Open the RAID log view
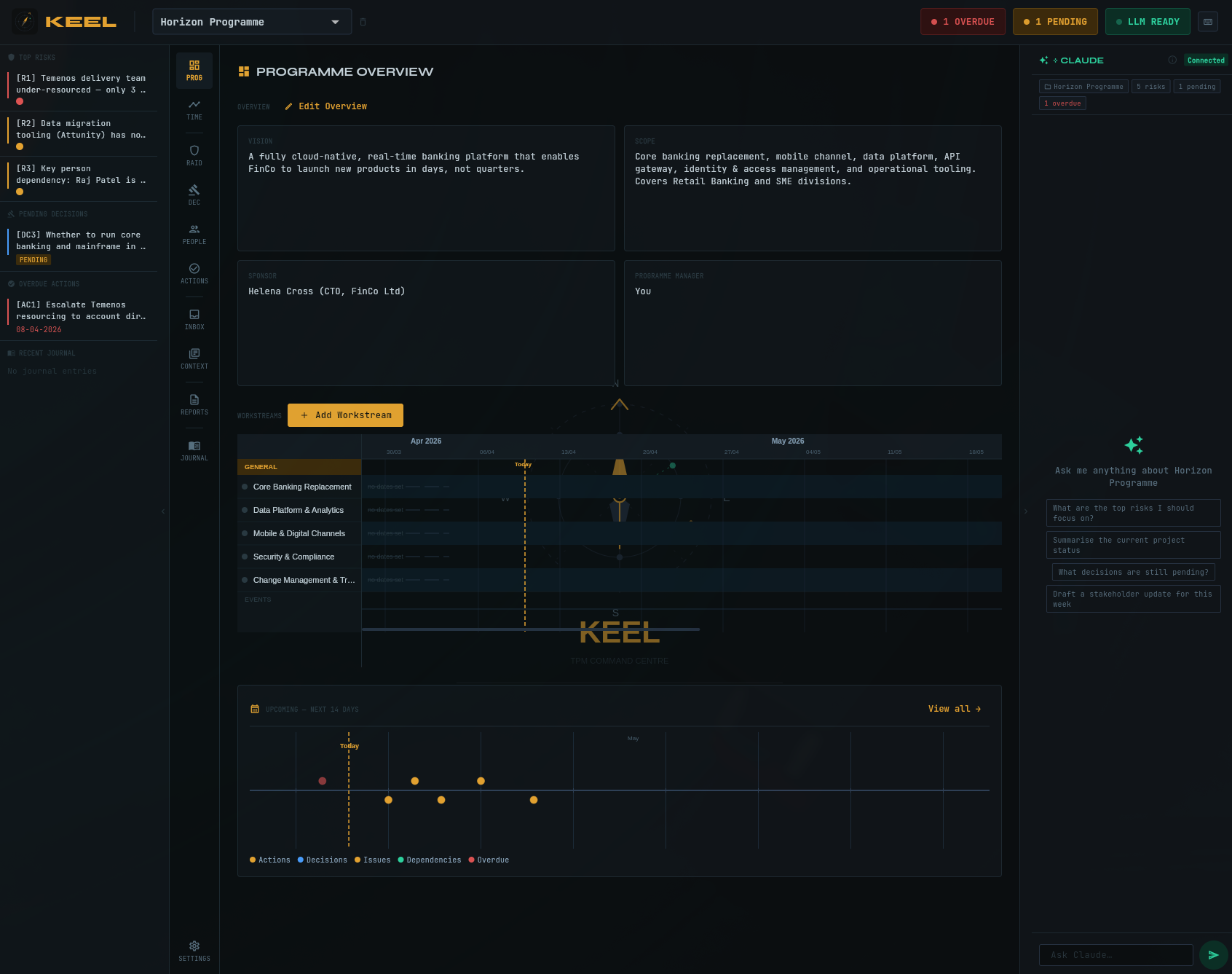The height and width of the screenshot is (974, 1232). pos(194,155)
